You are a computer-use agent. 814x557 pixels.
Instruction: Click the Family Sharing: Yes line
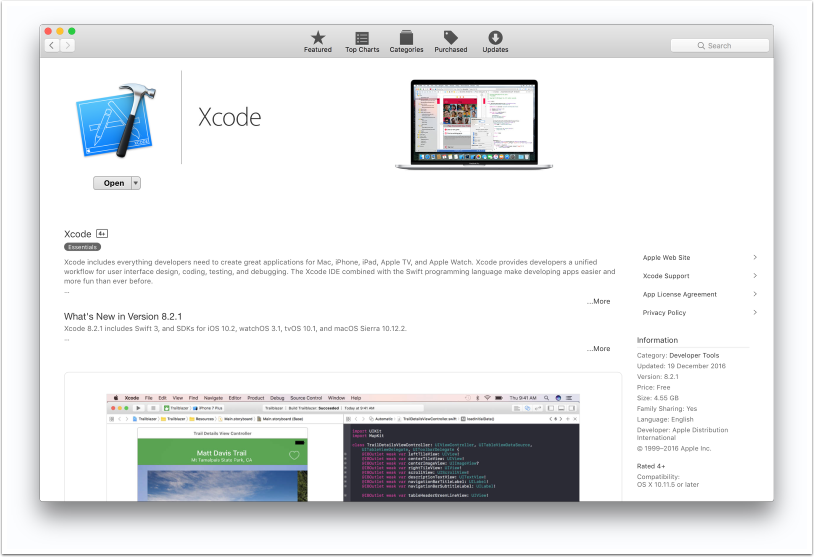(667, 409)
